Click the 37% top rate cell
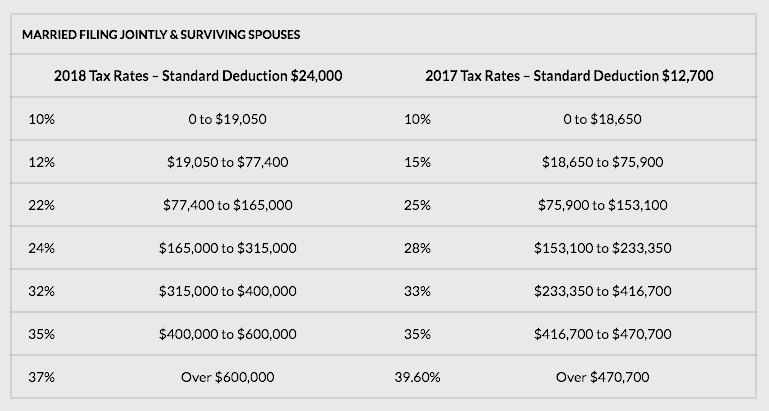The height and width of the screenshot is (411, 769). (42, 377)
